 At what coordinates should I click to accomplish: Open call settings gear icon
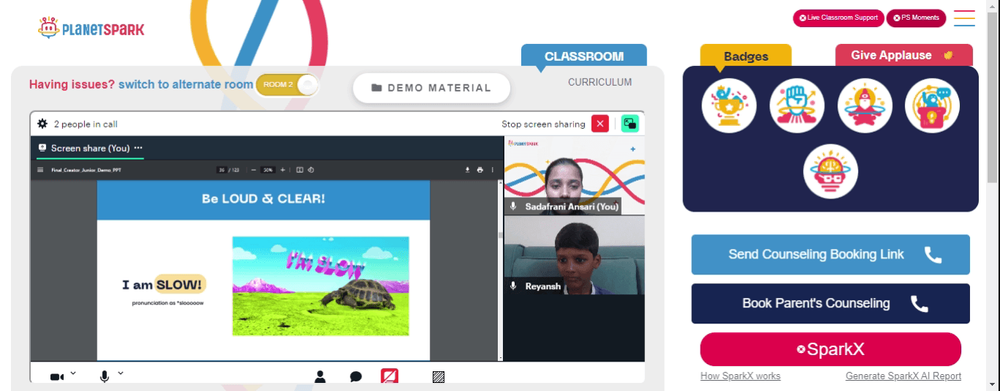(x=42, y=124)
